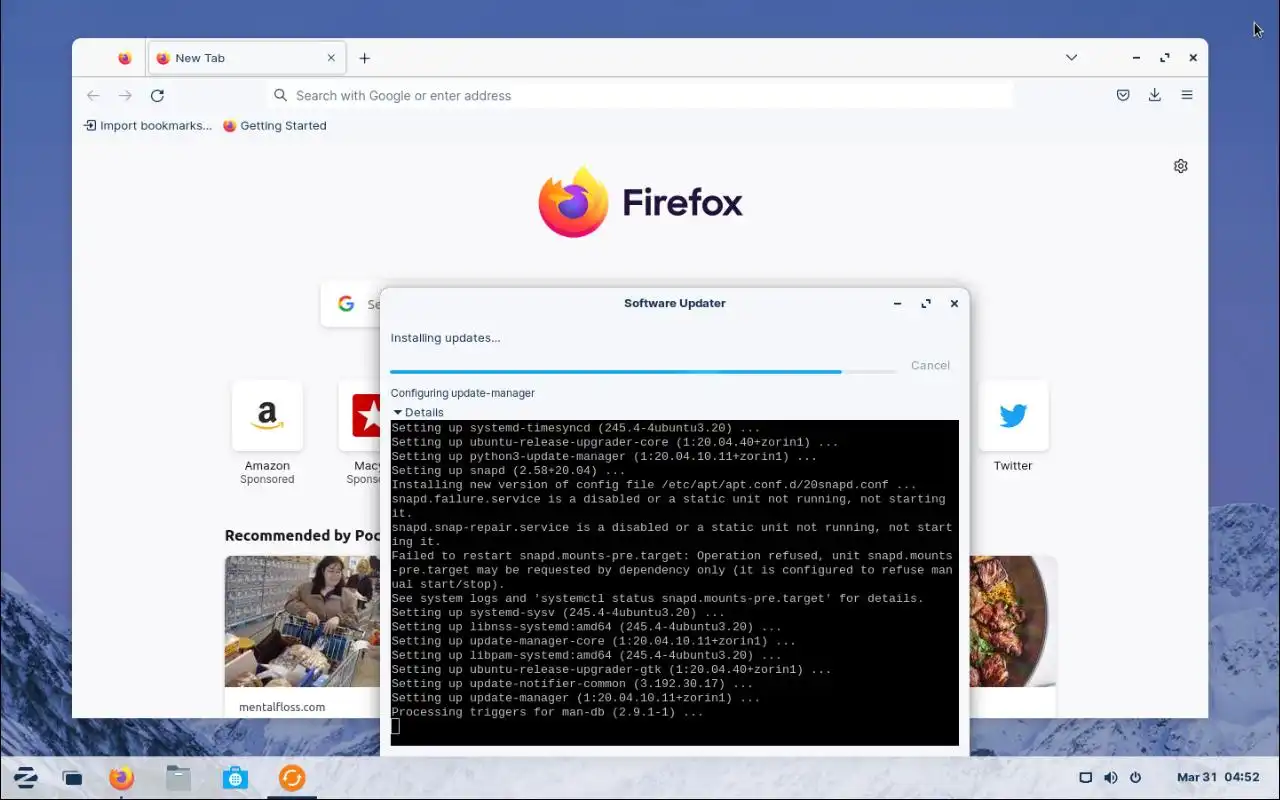Screen dimensions: 1280x800
Task: Close the New Tab tab
Action: (x=331, y=58)
